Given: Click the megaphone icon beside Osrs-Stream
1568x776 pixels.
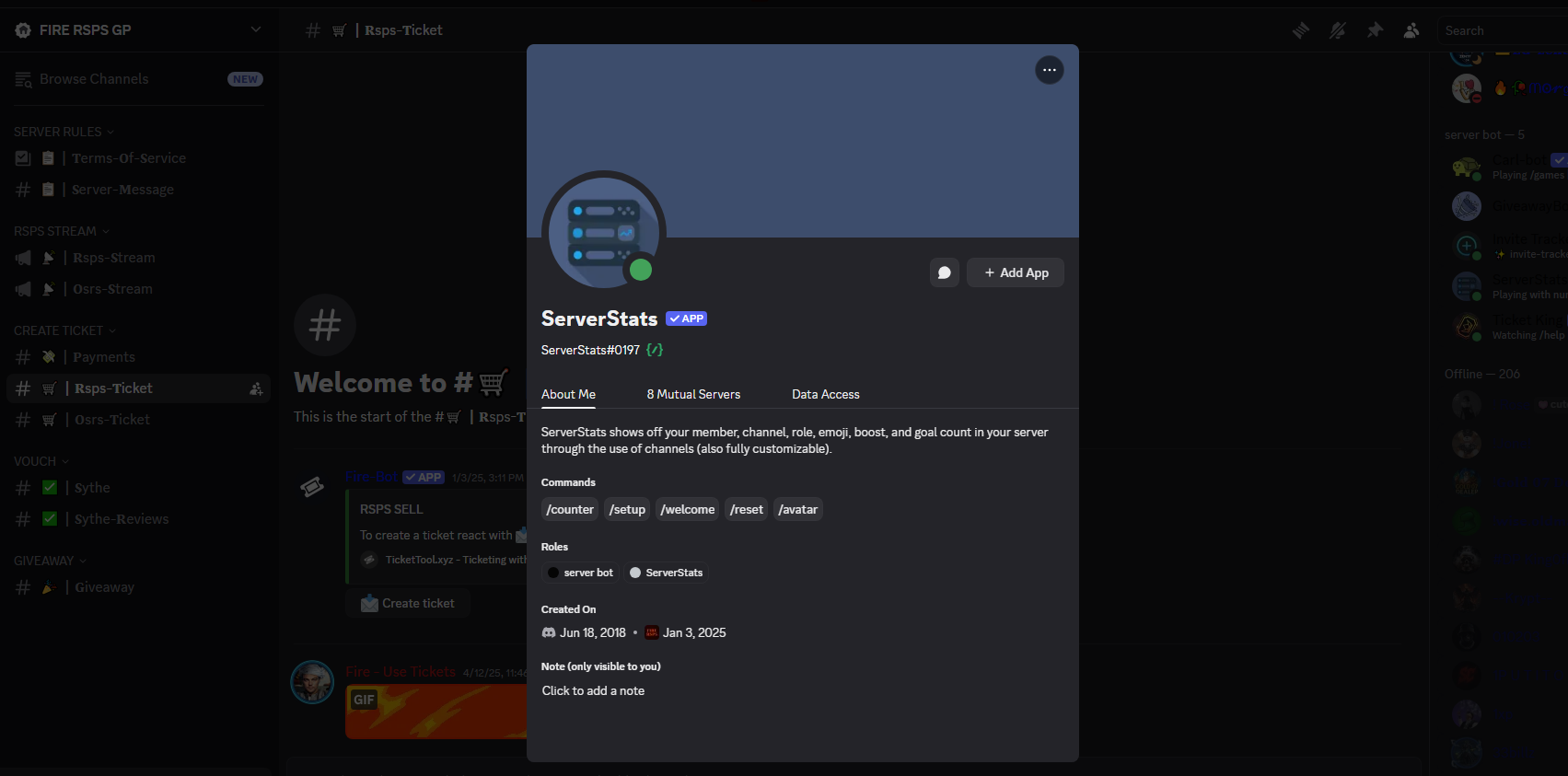Looking at the screenshot, I should (x=23, y=289).
